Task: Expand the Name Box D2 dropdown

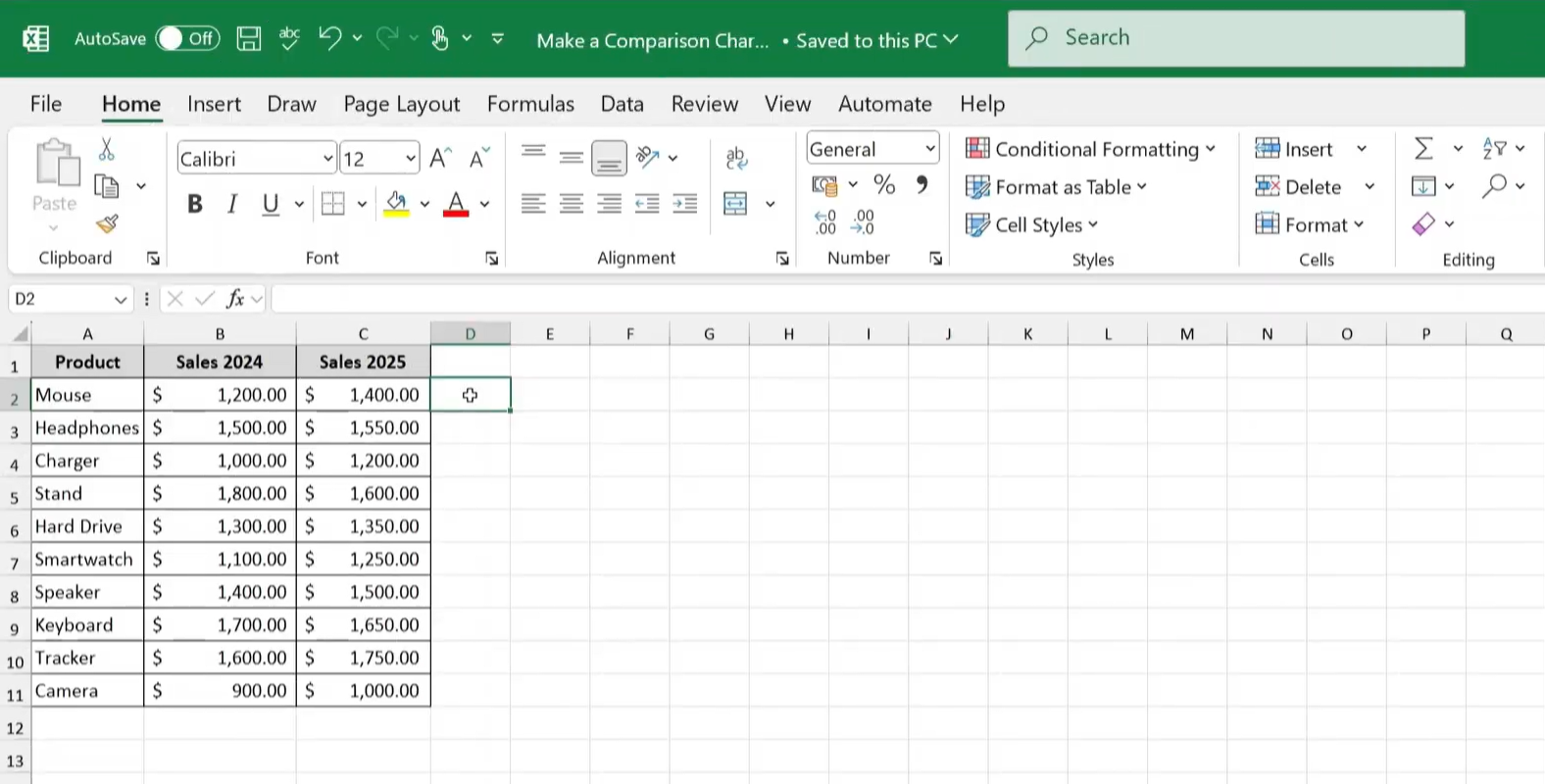Action: click(121, 299)
